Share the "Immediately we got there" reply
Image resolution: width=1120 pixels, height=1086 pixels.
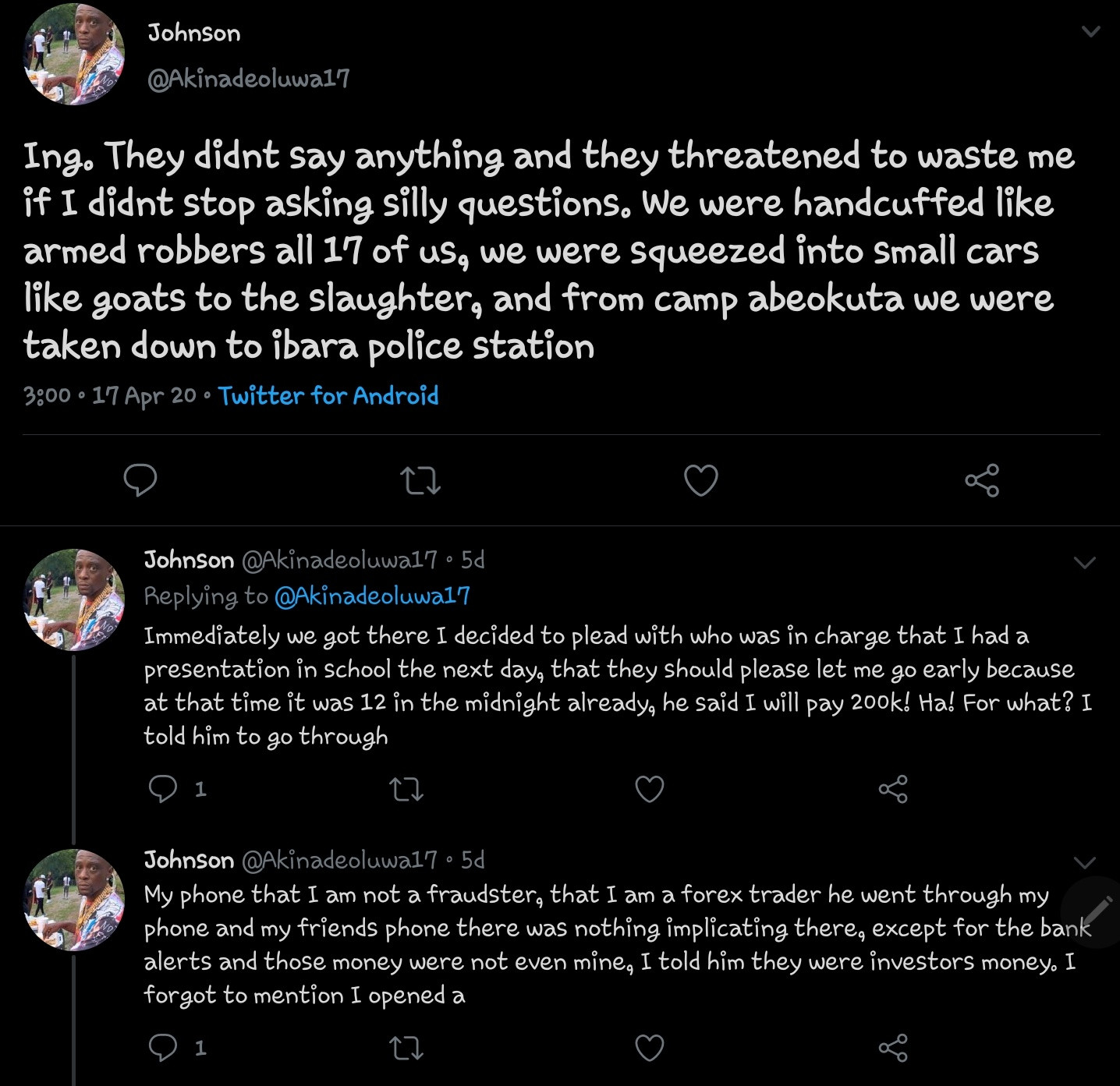[893, 789]
